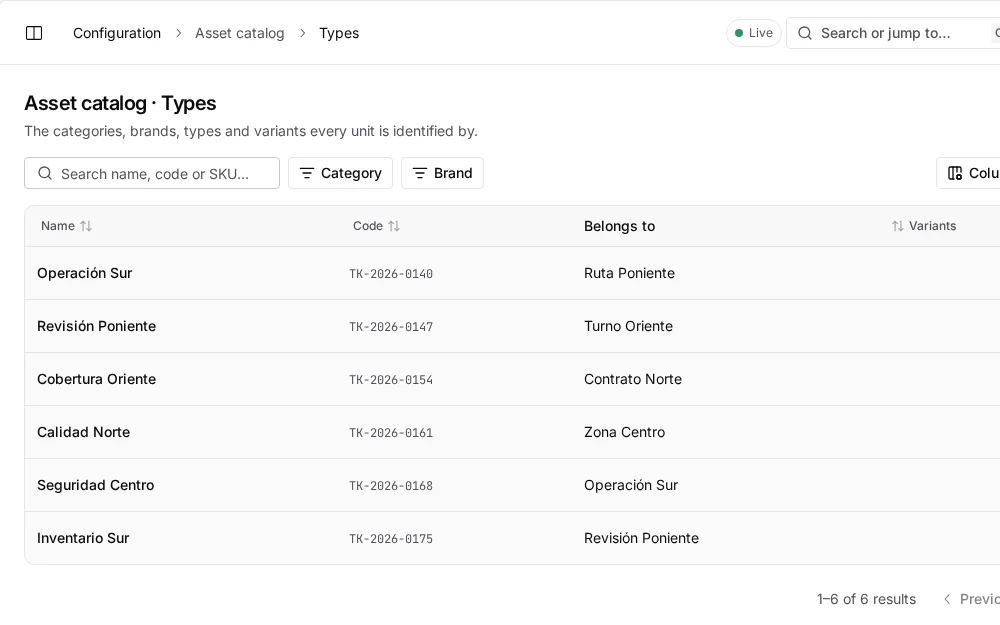Go to Asset catalog breadcrumb
This screenshot has height=625, width=1000.
(x=240, y=33)
